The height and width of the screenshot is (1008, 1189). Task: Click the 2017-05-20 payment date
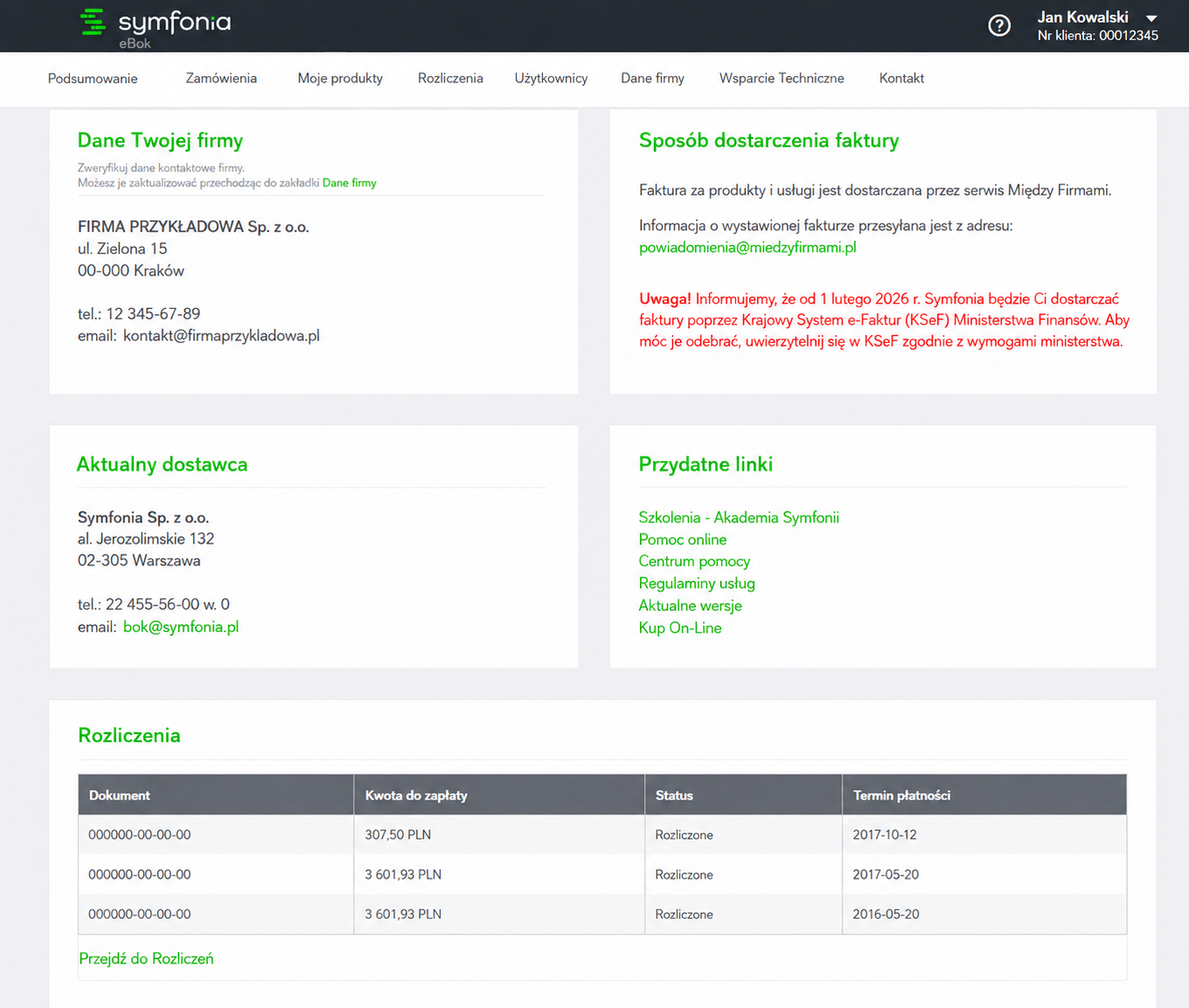(885, 874)
